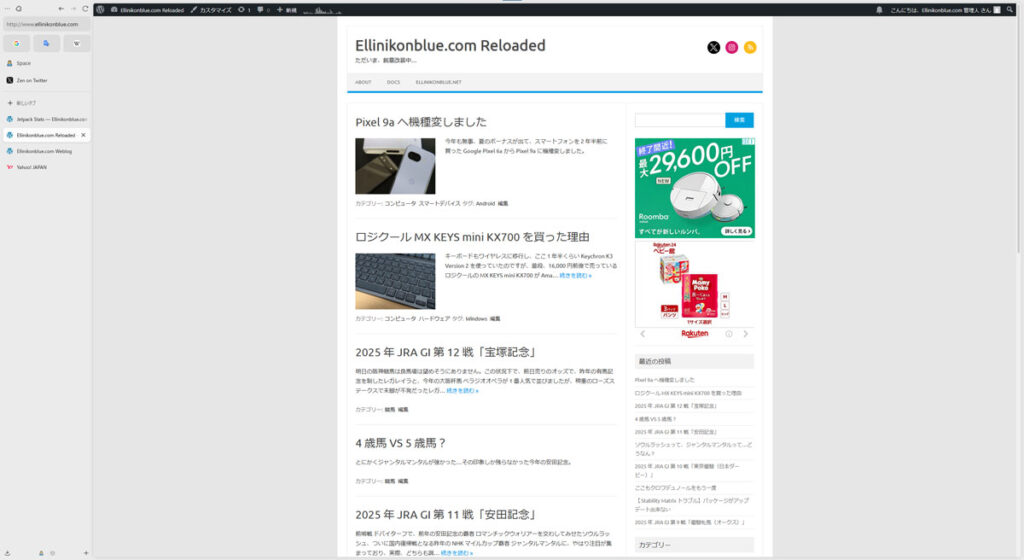Open comments icon in WordPress admin bar
Image resolution: width=1024 pixels, height=560 pixels.
[x=263, y=10]
